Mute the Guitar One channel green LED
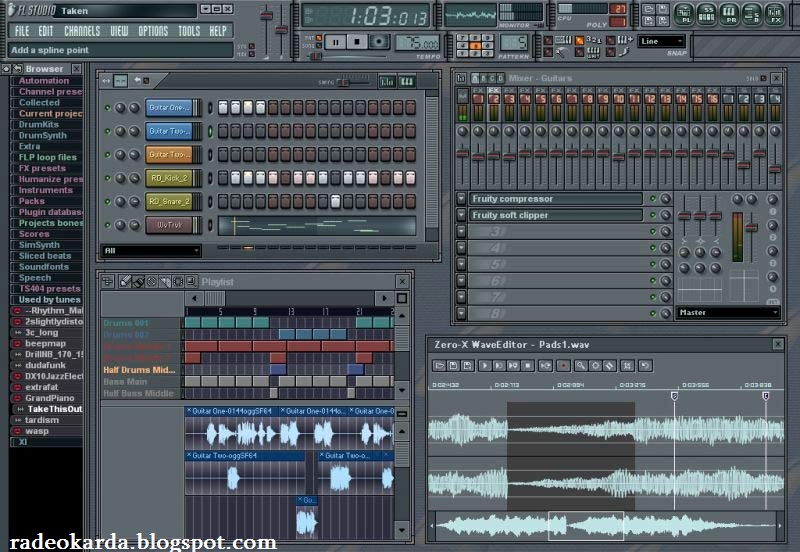The image size is (800, 552). tap(108, 108)
